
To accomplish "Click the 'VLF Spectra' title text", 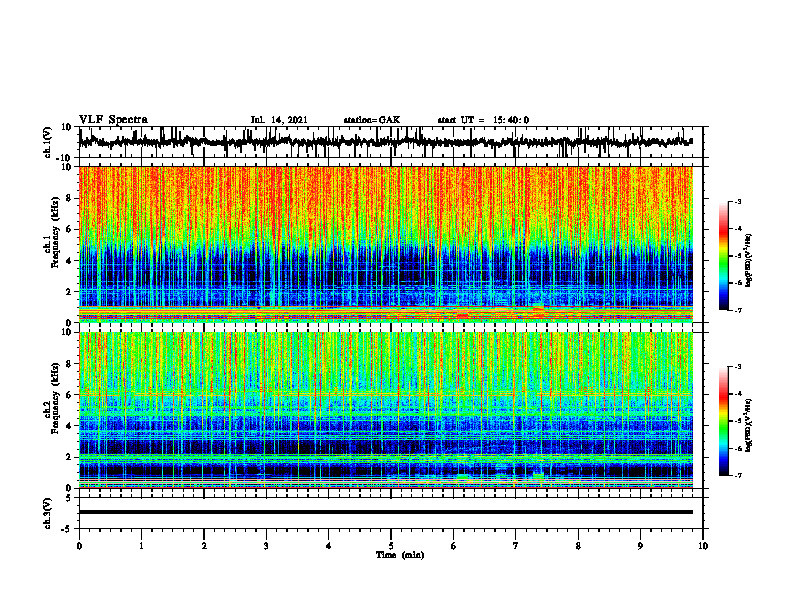I will click(x=113, y=120).
